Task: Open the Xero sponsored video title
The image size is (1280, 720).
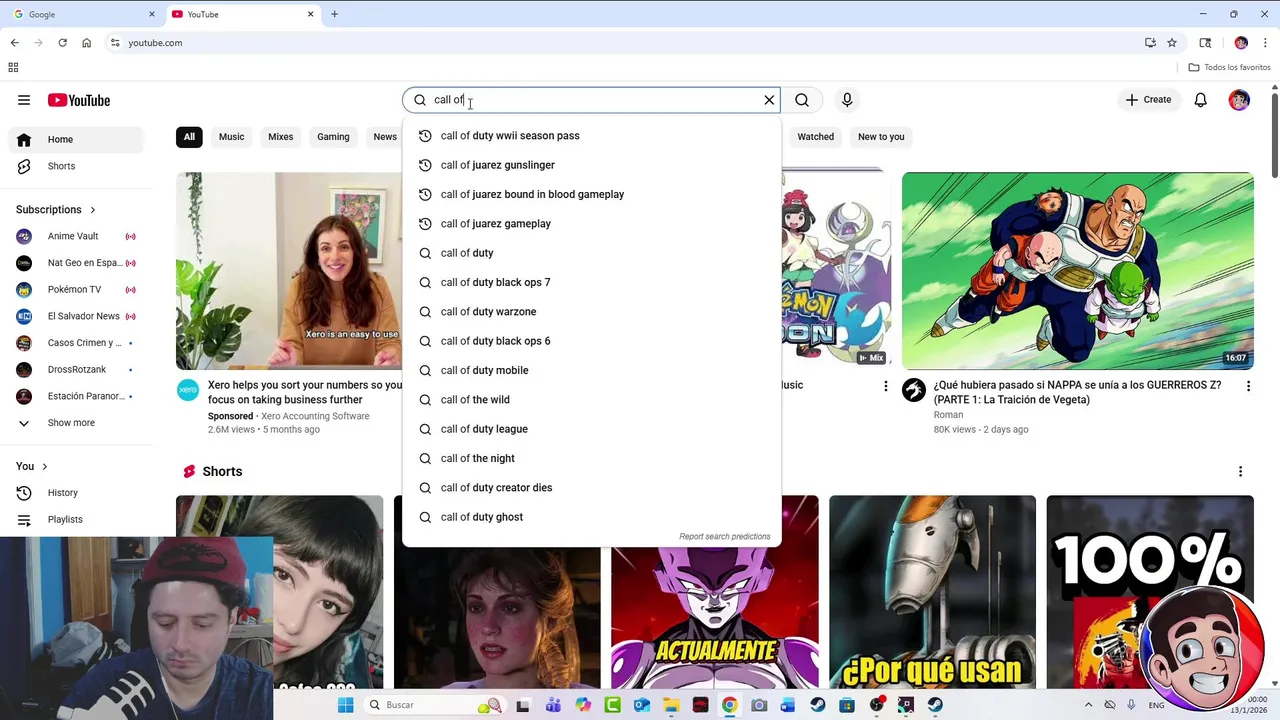Action: pyautogui.click(x=305, y=392)
